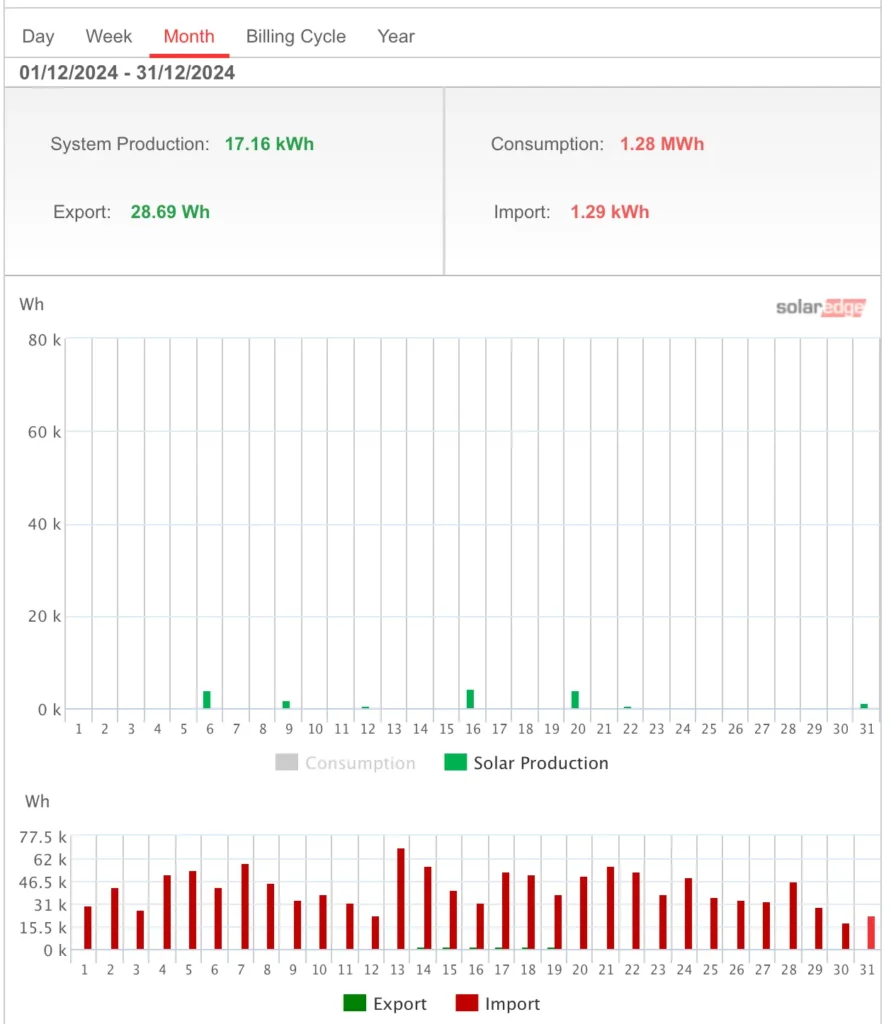Toggle the Consumption legend gray swatch

[286, 762]
